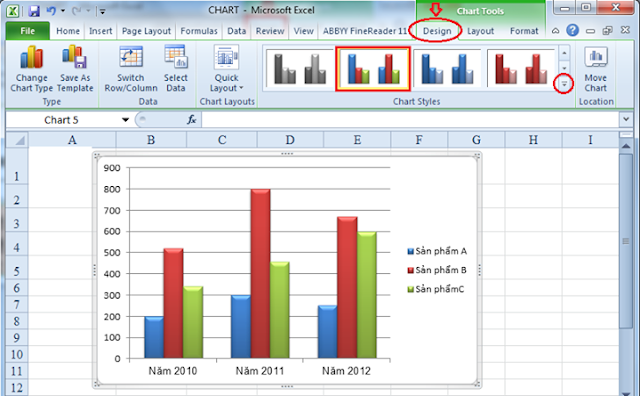
Task: Open the Formulas tab
Action: coord(199,31)
